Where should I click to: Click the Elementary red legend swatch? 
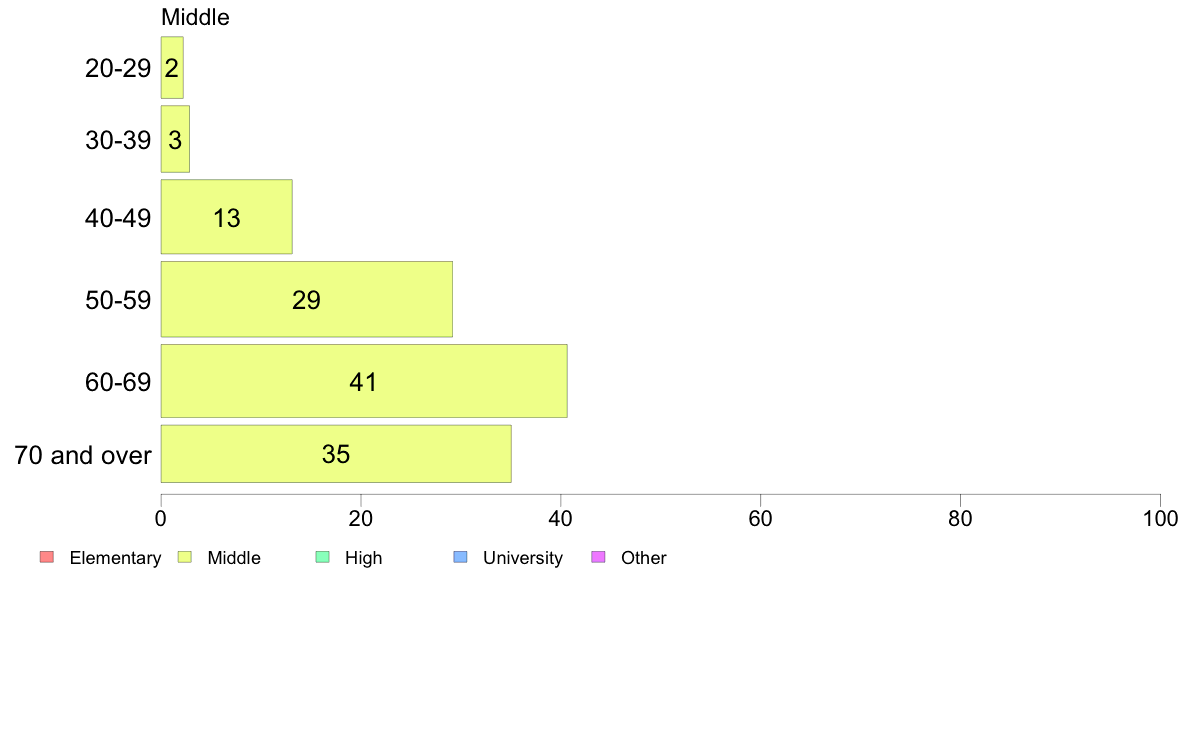[47, 557]
